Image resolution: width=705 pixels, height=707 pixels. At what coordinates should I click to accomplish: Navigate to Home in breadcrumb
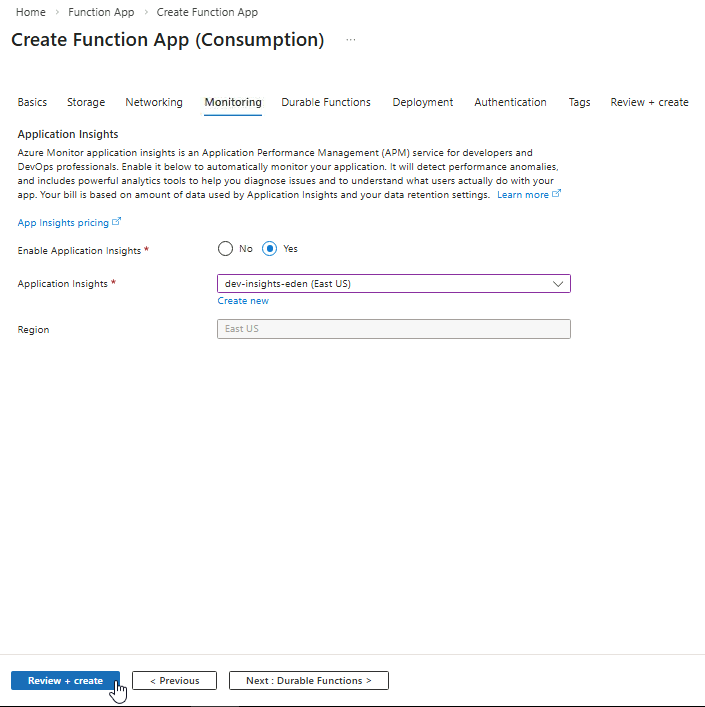pos(31,12)
